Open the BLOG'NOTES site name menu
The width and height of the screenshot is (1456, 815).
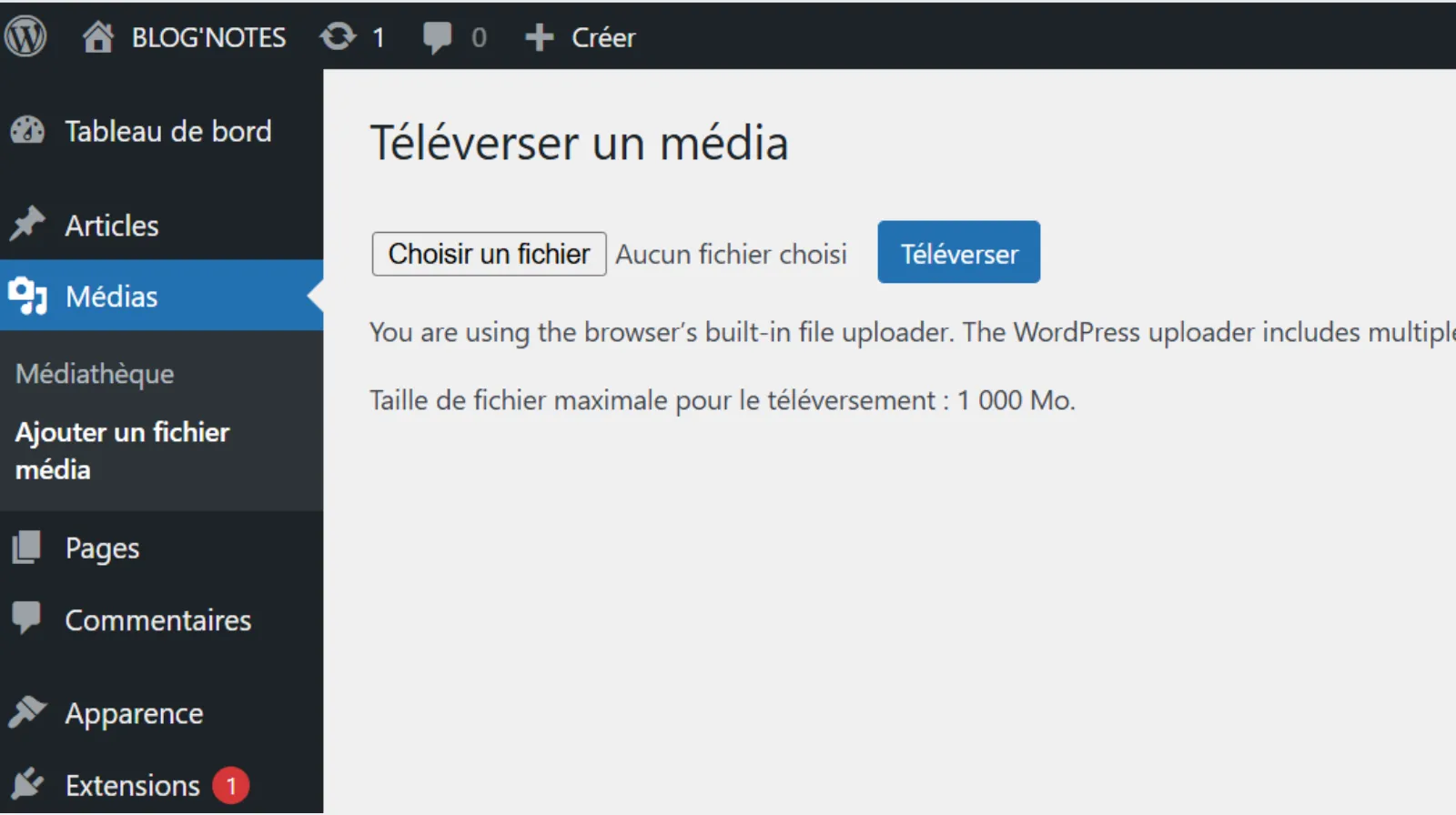[208, 37]
